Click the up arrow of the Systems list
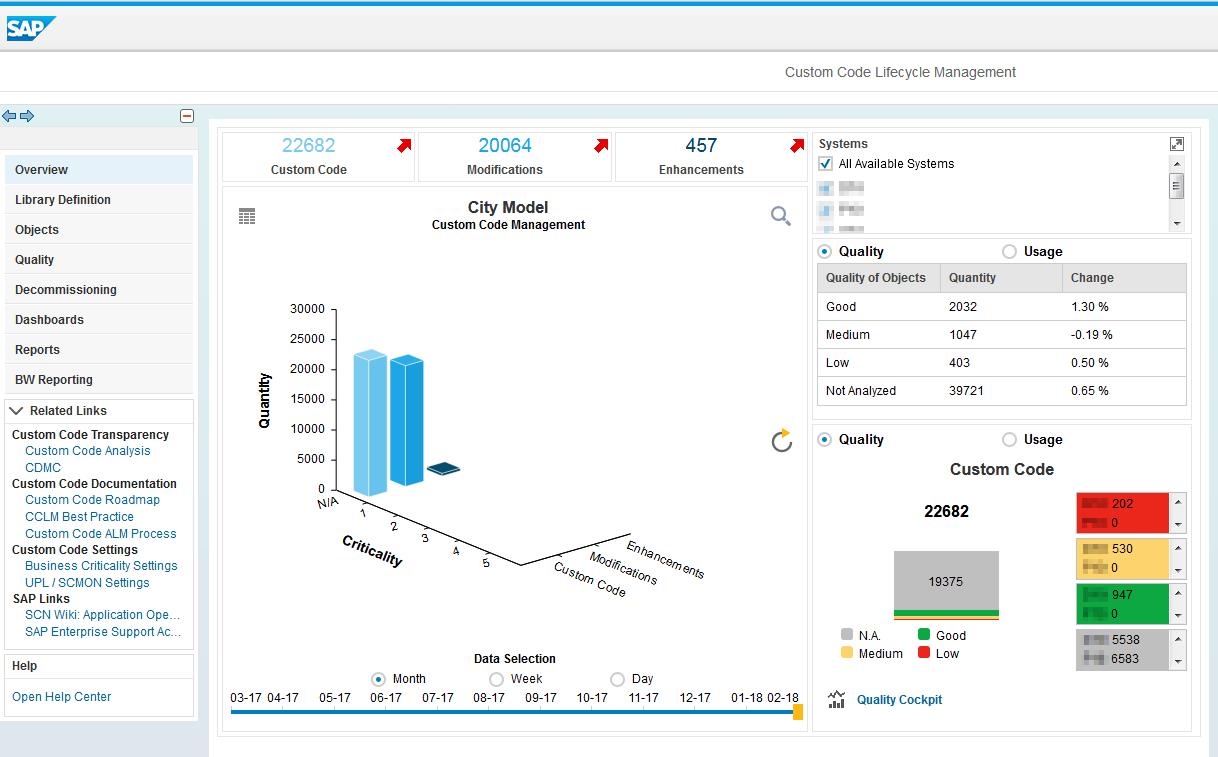 click(x=1177, y=164)
